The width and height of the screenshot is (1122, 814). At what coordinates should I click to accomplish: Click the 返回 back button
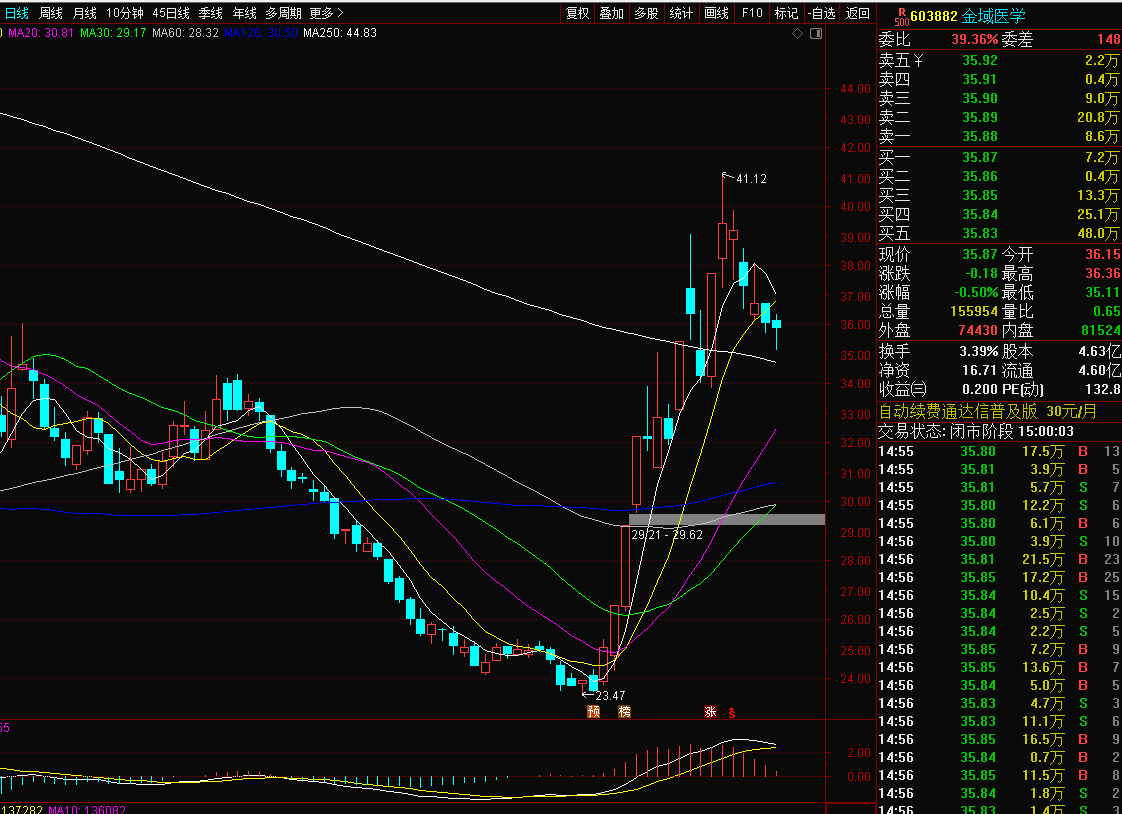857,13
